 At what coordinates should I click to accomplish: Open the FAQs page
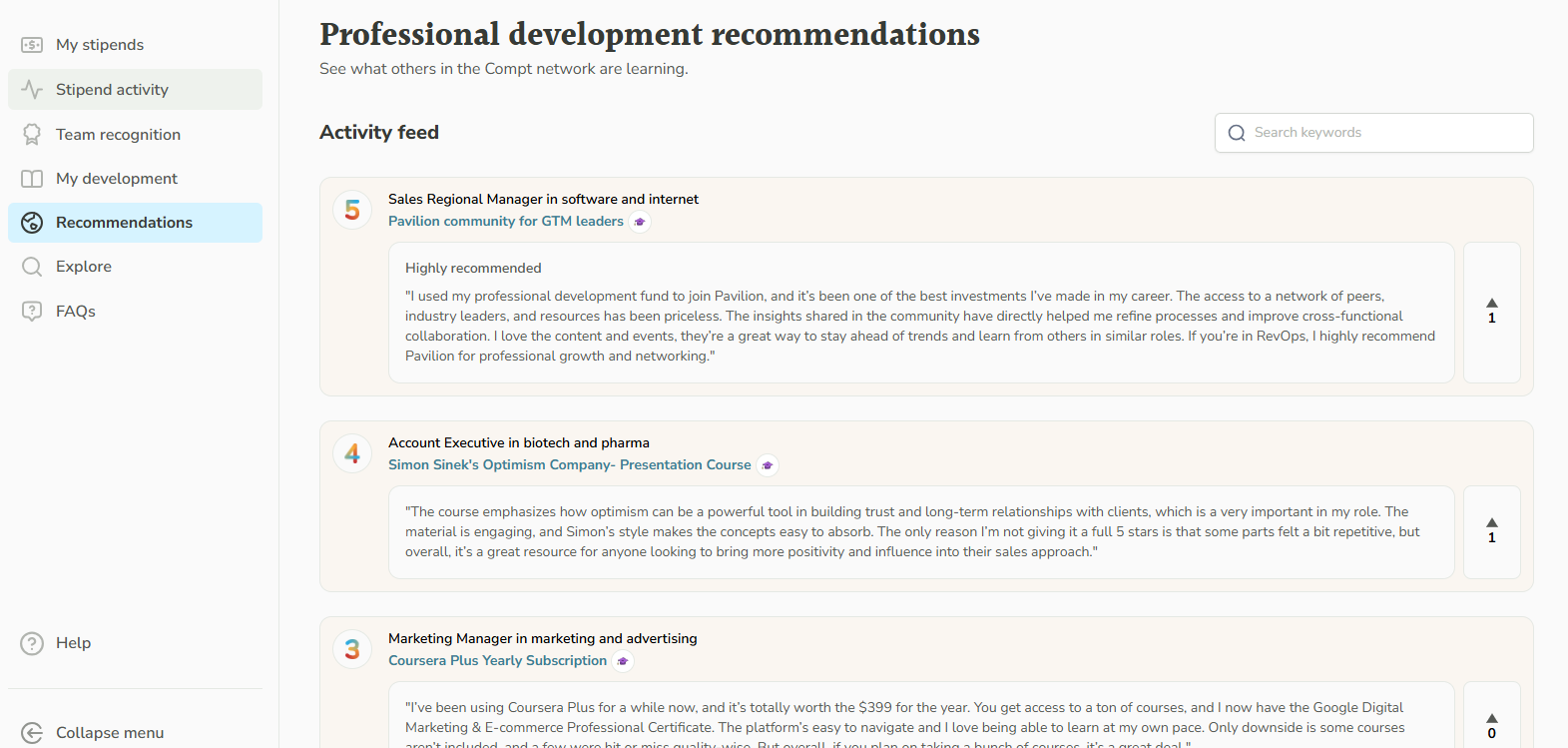pos(135,312)
